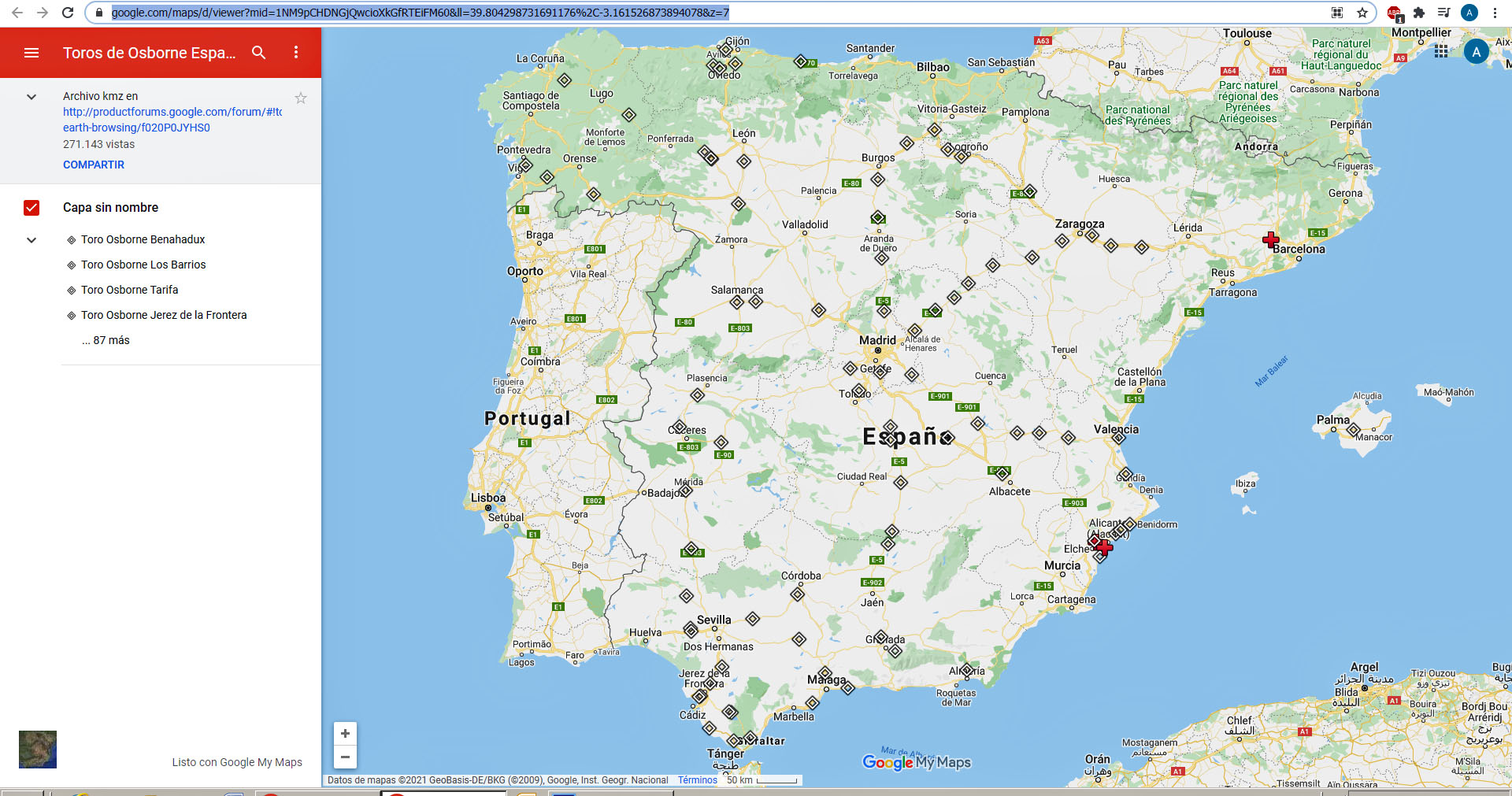This screenshot has width=1512, height=796.
Task: Click the bull marker at Badajoz
Action: tap(686, 491)
